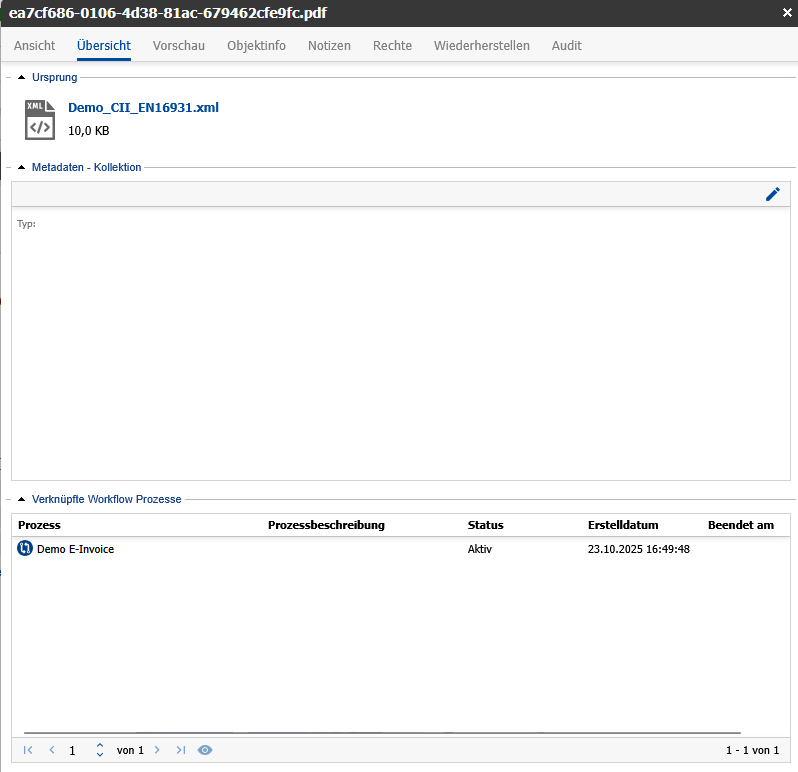Switch to the Vorschau tab
This screenshot has height=772, width=798.
point(179,46)
